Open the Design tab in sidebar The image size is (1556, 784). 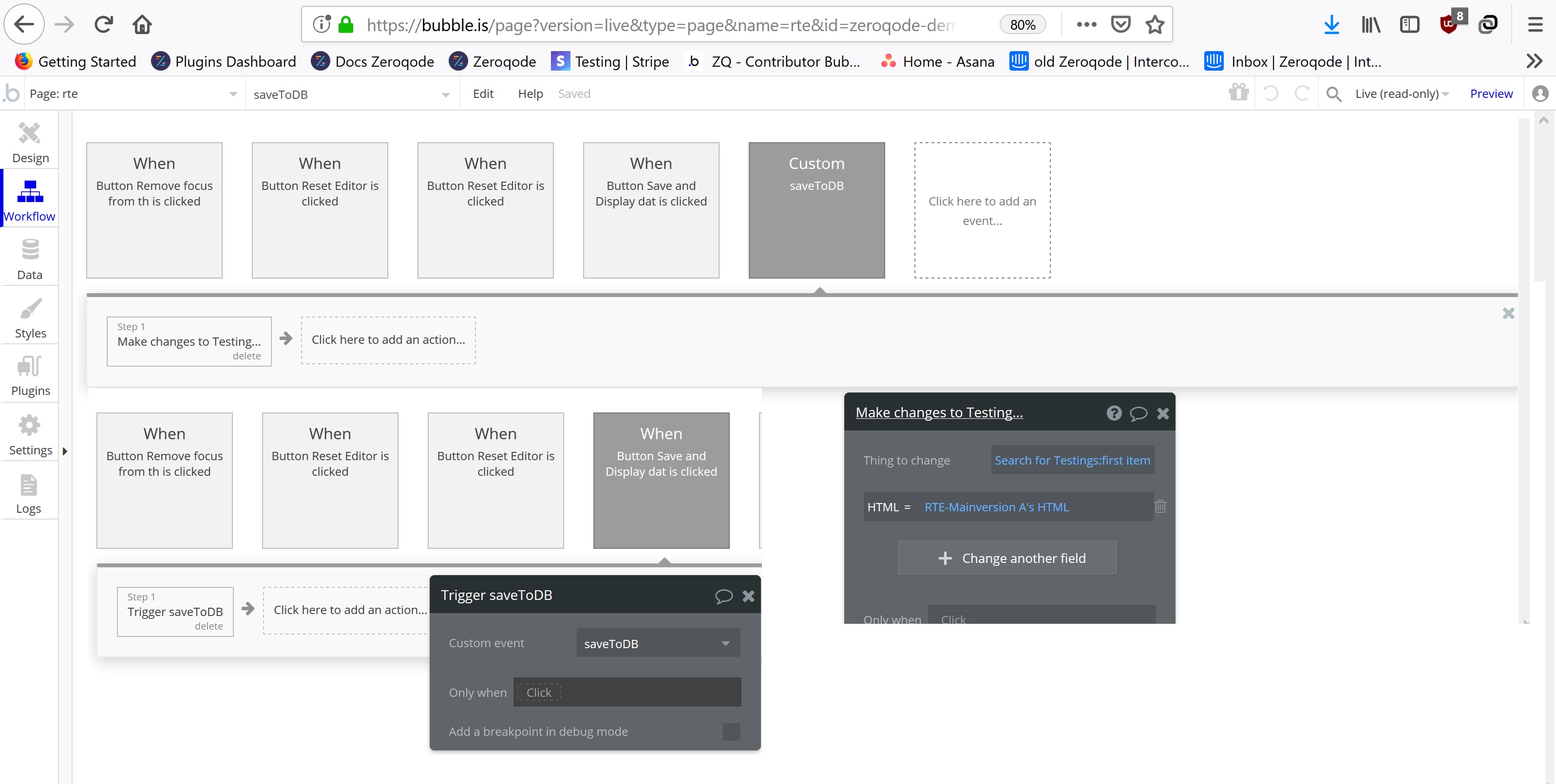click(x=30, y=143)
